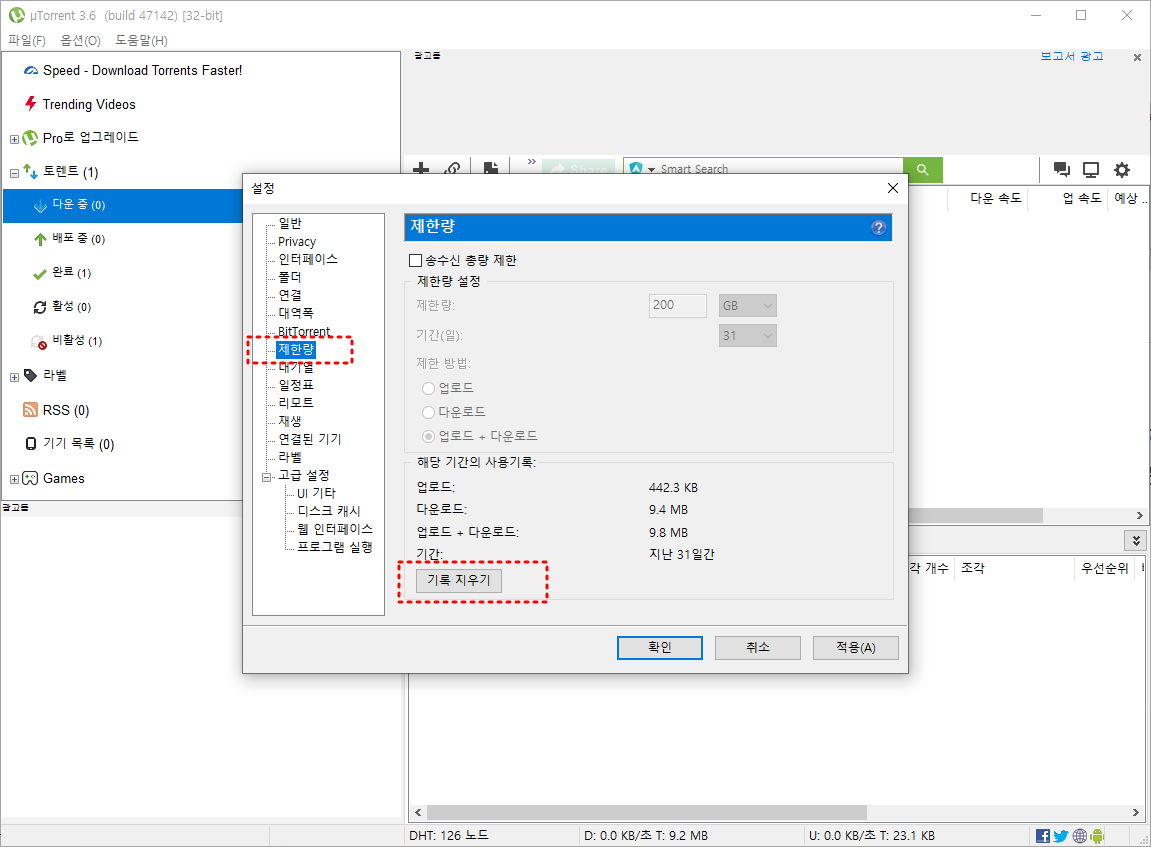This screenshot has width=1151, height=847.
Task: Expand the Pro로 업그레이드 tree node
Action: 14,139
